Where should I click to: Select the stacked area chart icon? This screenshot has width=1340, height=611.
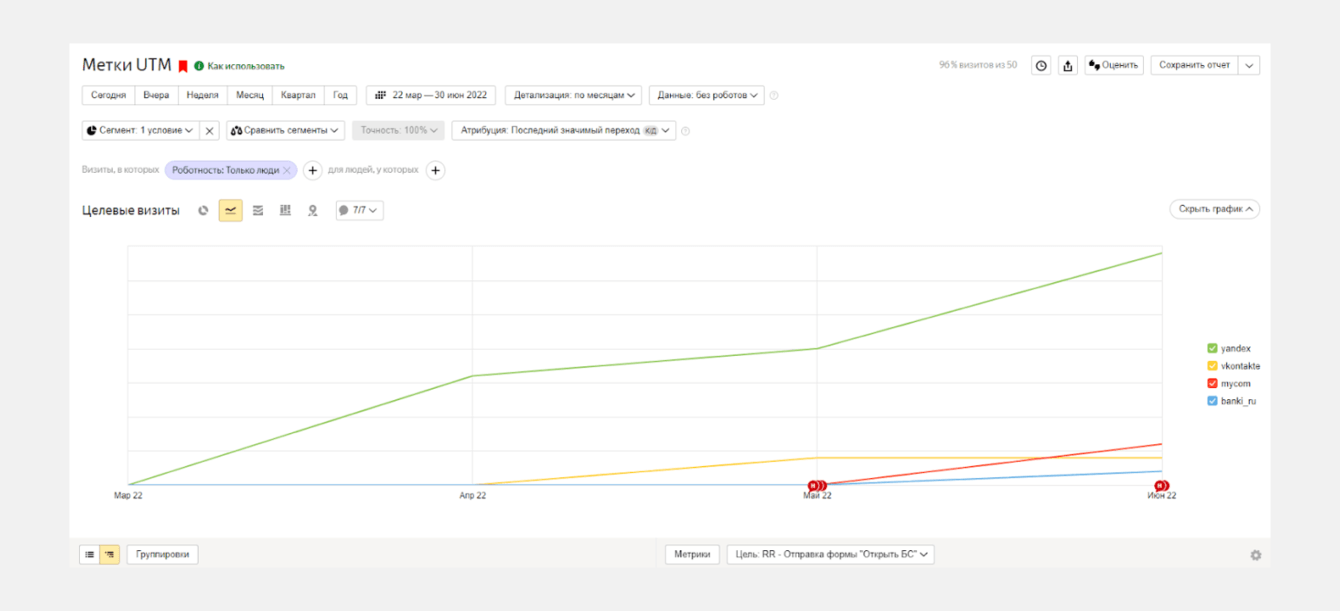(x=258, y=210)
